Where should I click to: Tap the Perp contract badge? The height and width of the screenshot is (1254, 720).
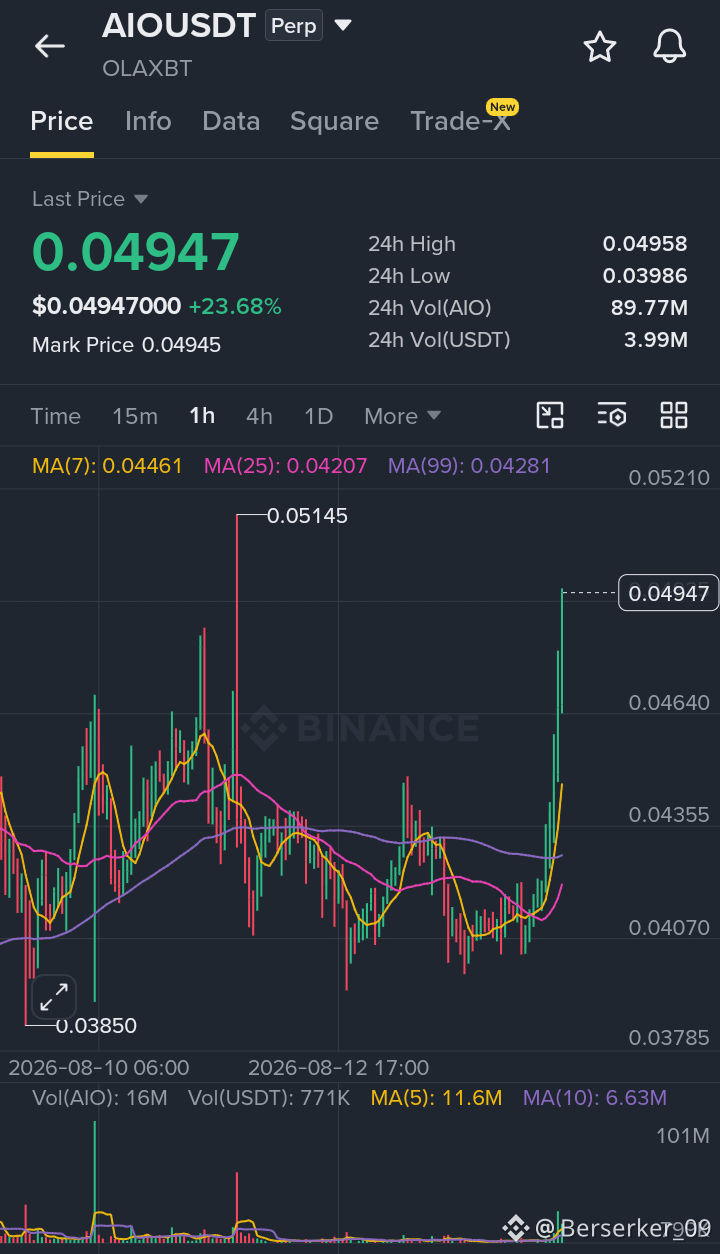click(x=294, y=26)
